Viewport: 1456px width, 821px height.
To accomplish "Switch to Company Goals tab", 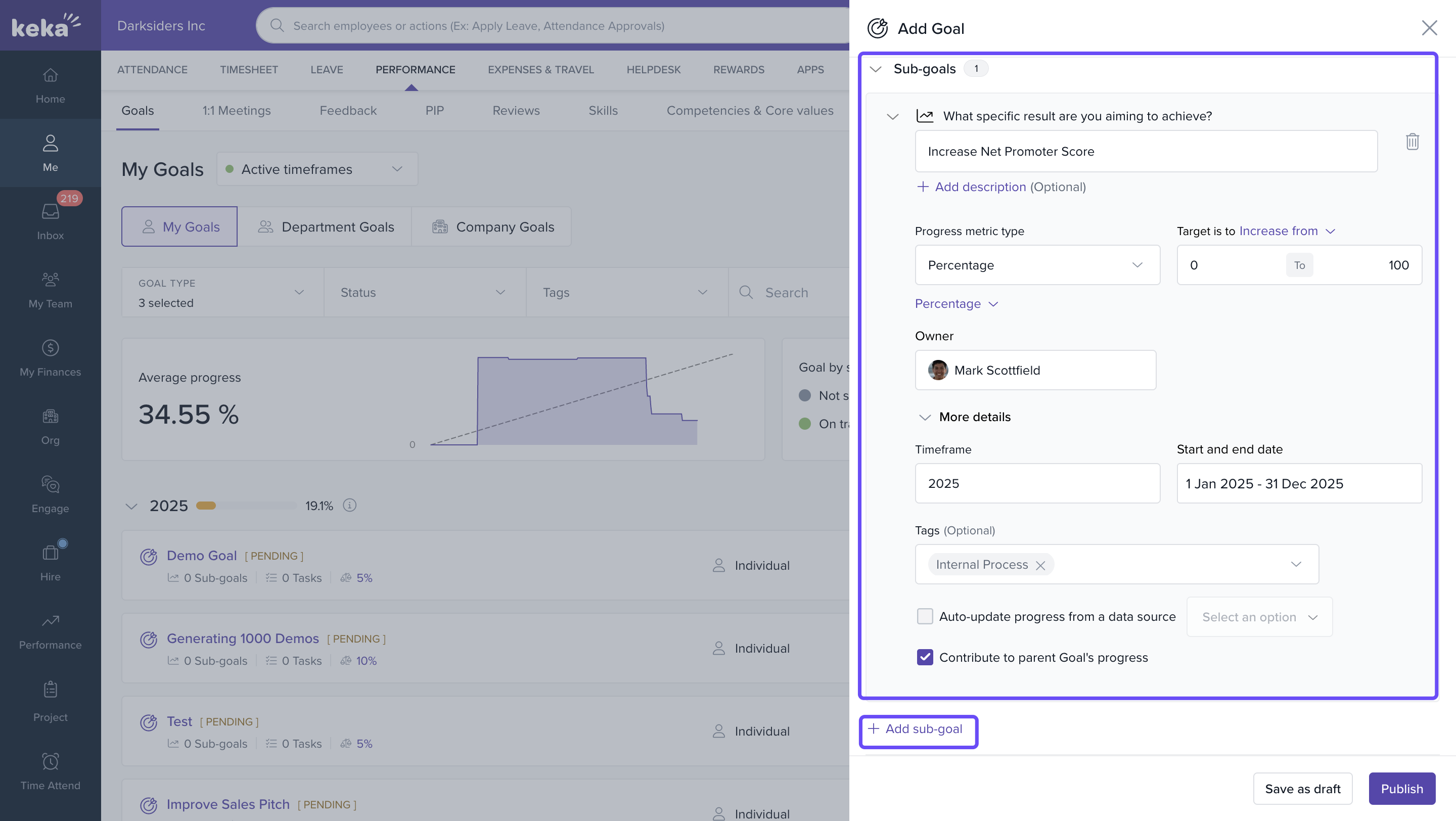I will coord(492,226).
